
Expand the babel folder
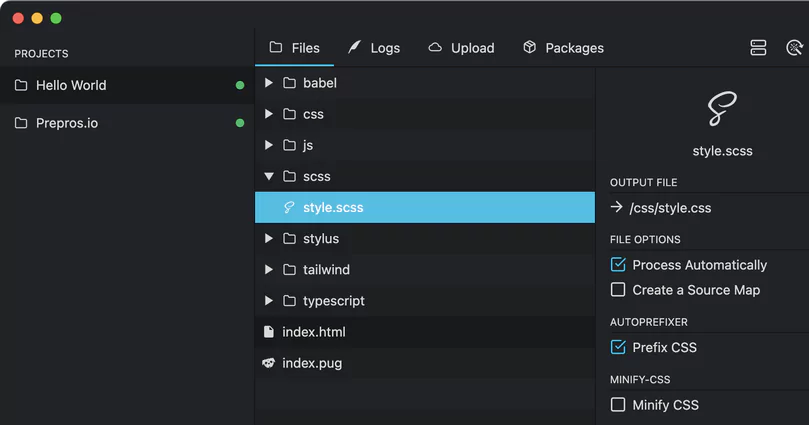268,83
